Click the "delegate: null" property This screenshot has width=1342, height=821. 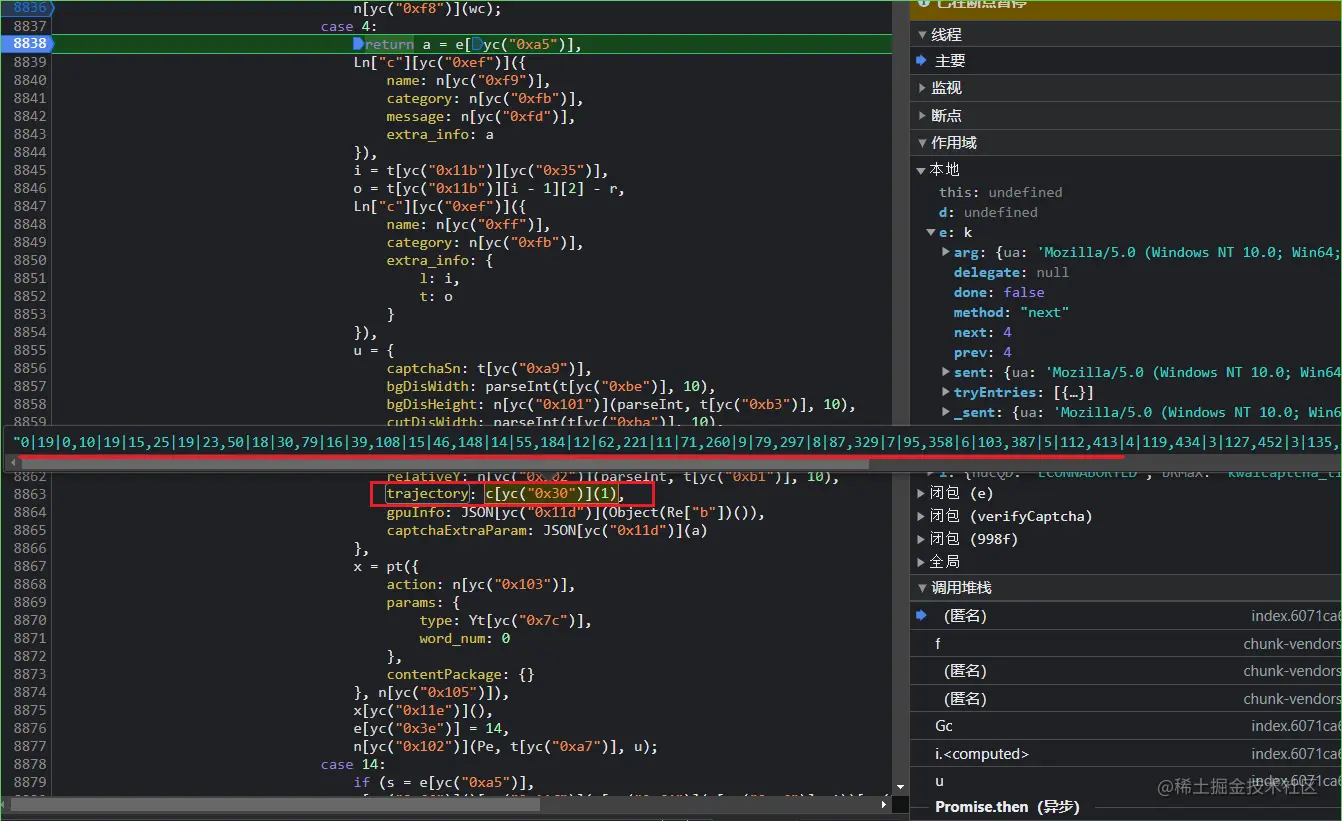coord(1011,272)
